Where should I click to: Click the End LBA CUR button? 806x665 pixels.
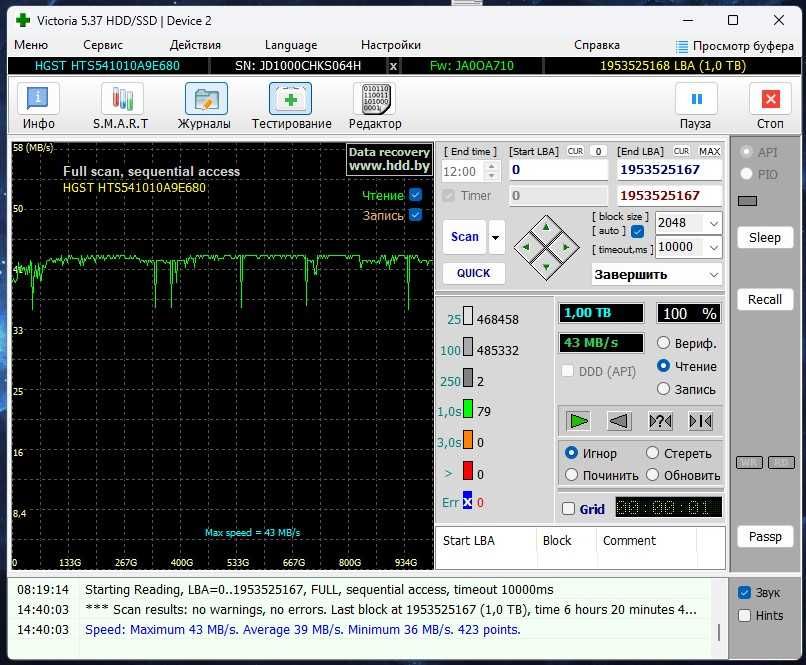(x=682, y=151)
